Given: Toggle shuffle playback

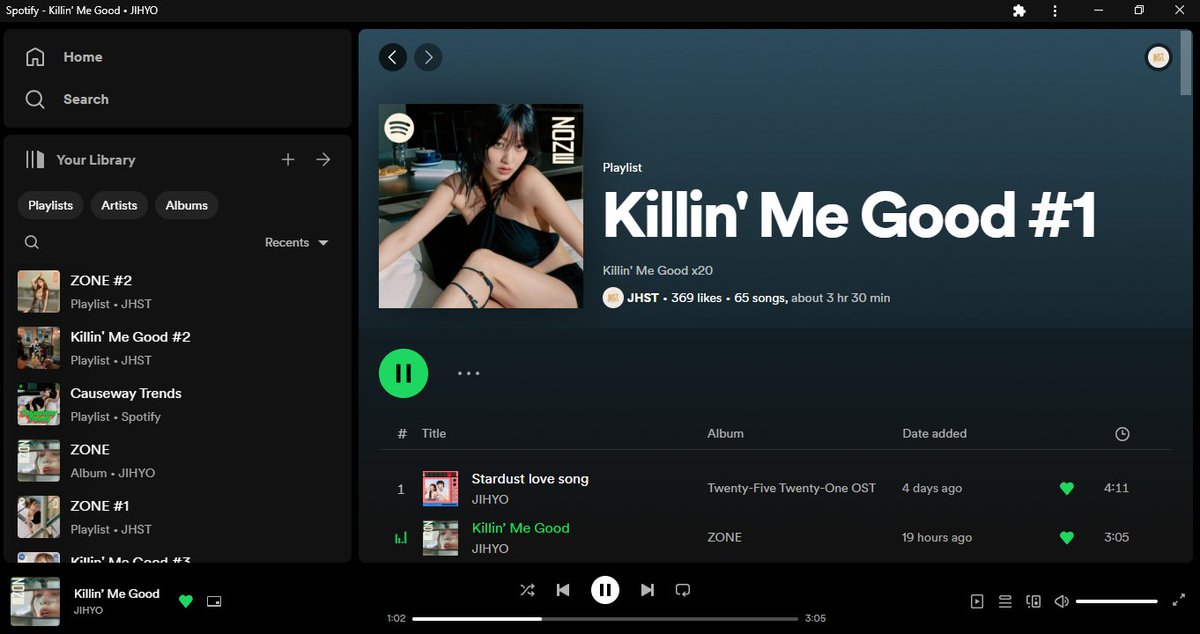Looking at the screenshot, I should click(x=527, y=590).
